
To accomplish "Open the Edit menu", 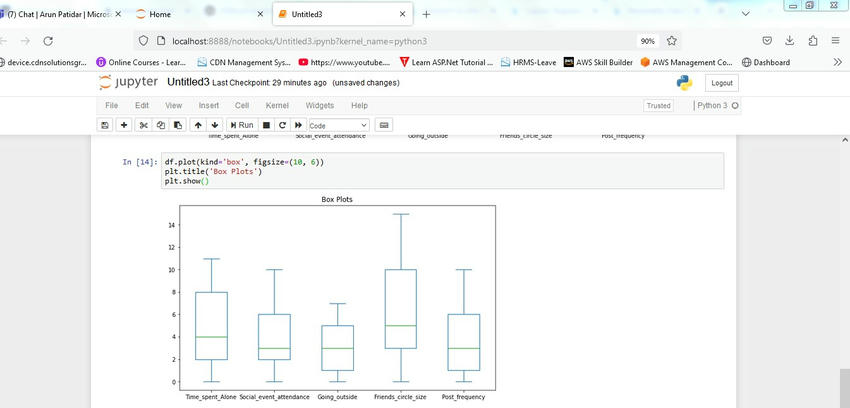I will coord(142,106).
